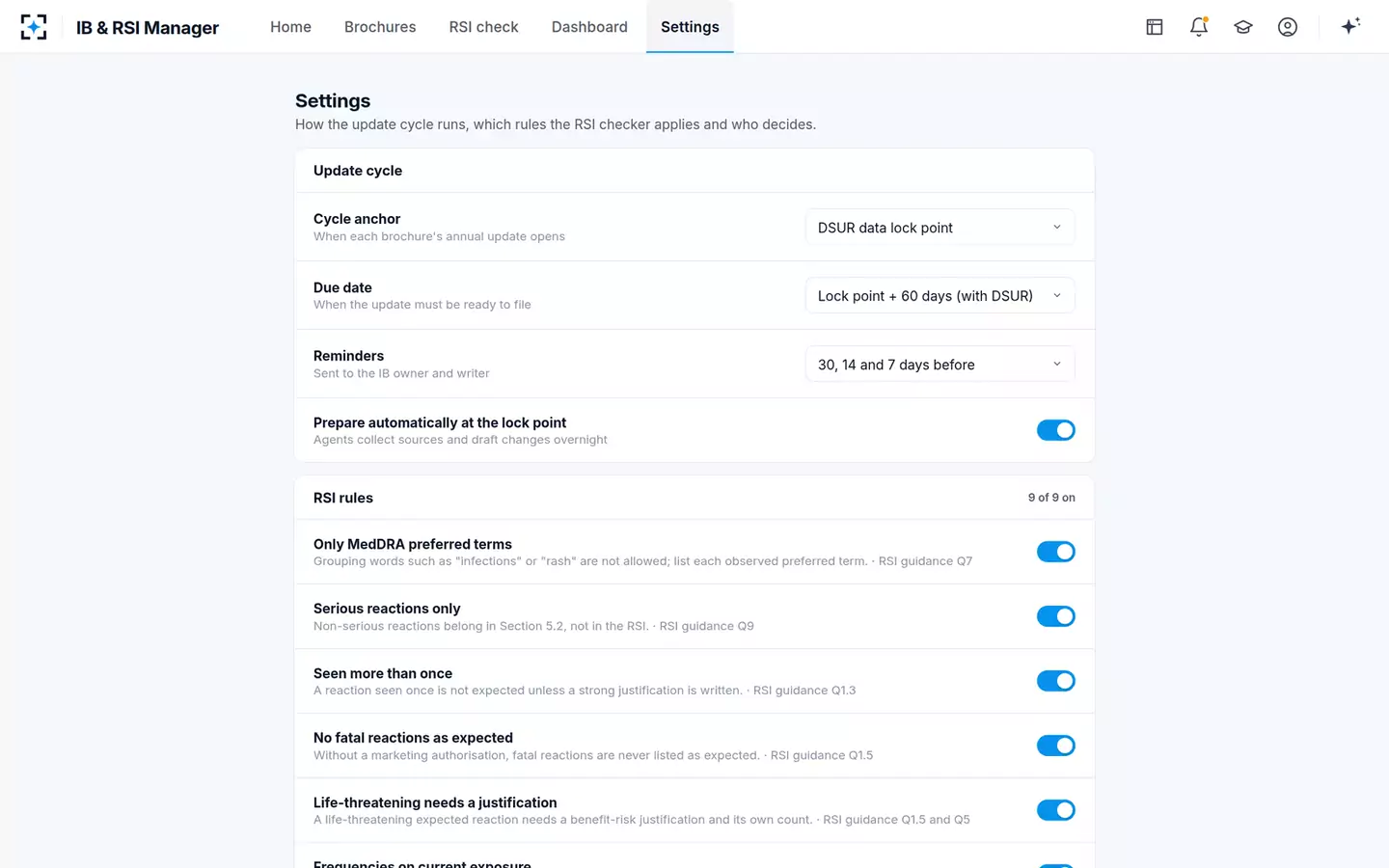The image size is (1389, 868).
Task: Open the layout panel icon in header
Action: [x=1155, y=27]
